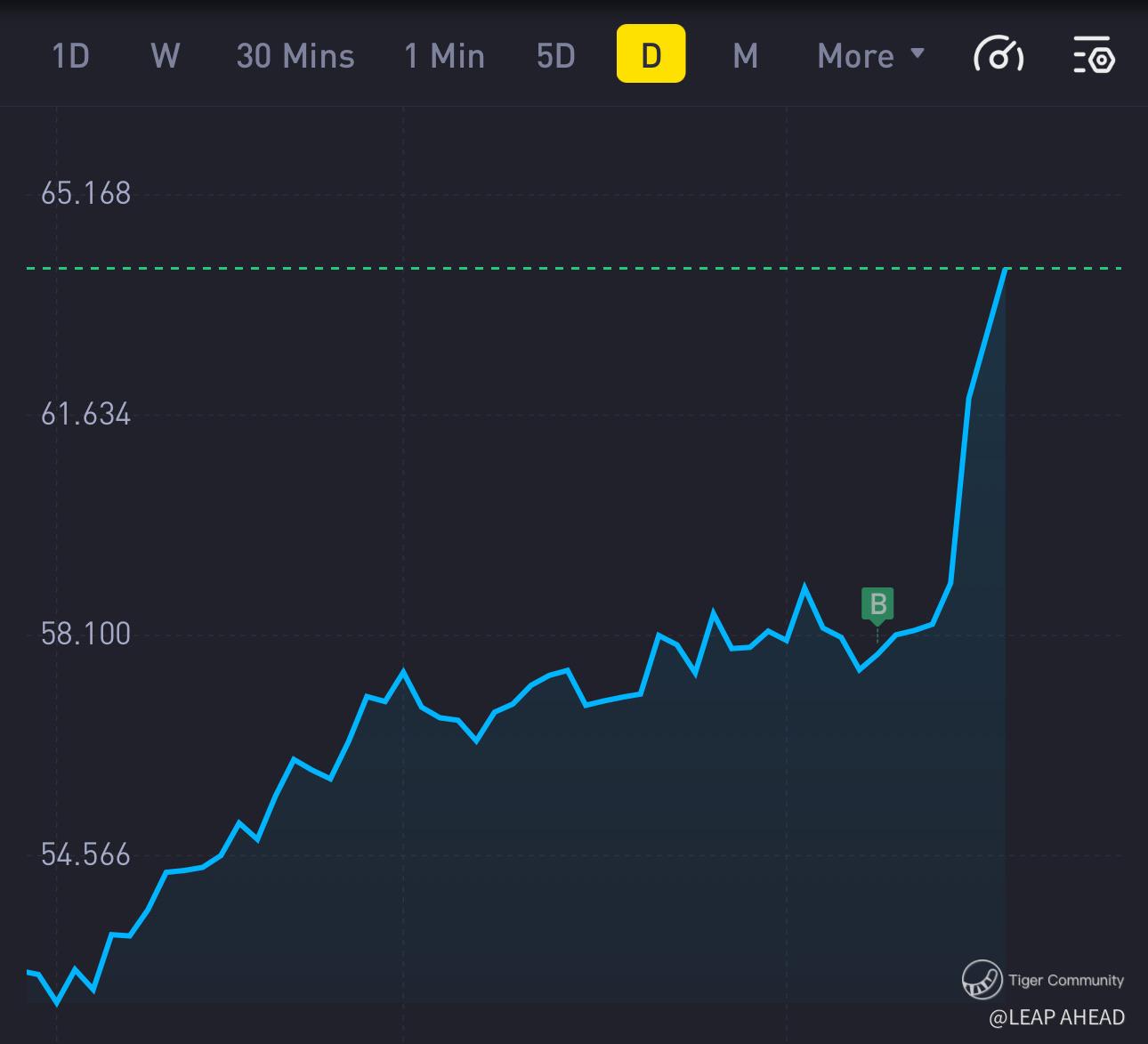Click the Tiger Community logo icon
This screenshot has height=1044, width=1148.
[982, 980]
